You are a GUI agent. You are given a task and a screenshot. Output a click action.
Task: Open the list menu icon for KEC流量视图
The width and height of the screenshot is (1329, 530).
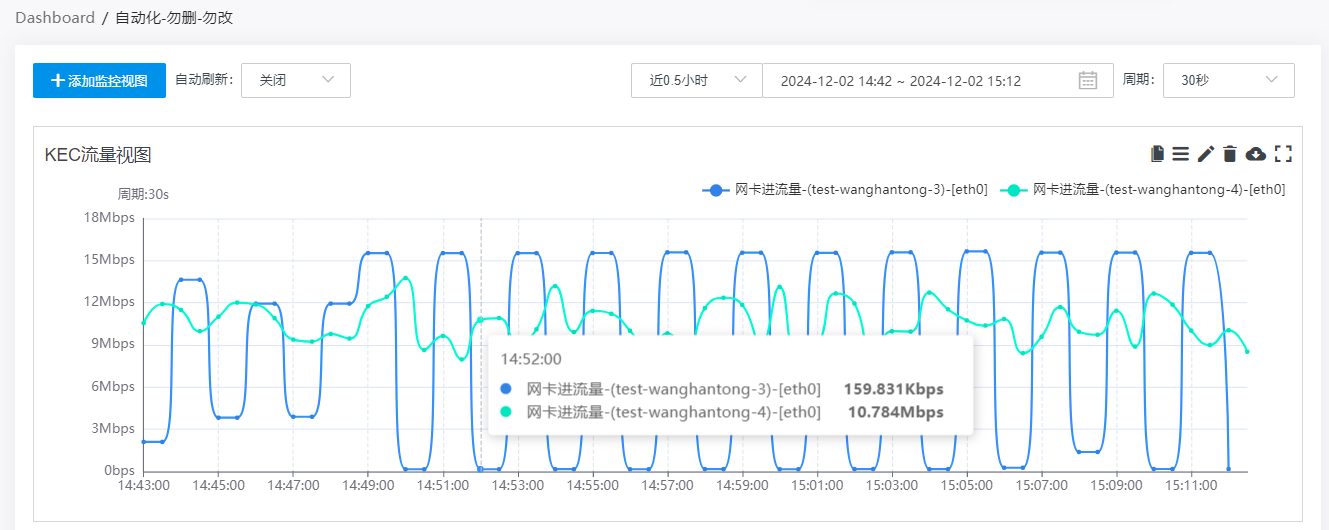click(x=1181, y=154)
